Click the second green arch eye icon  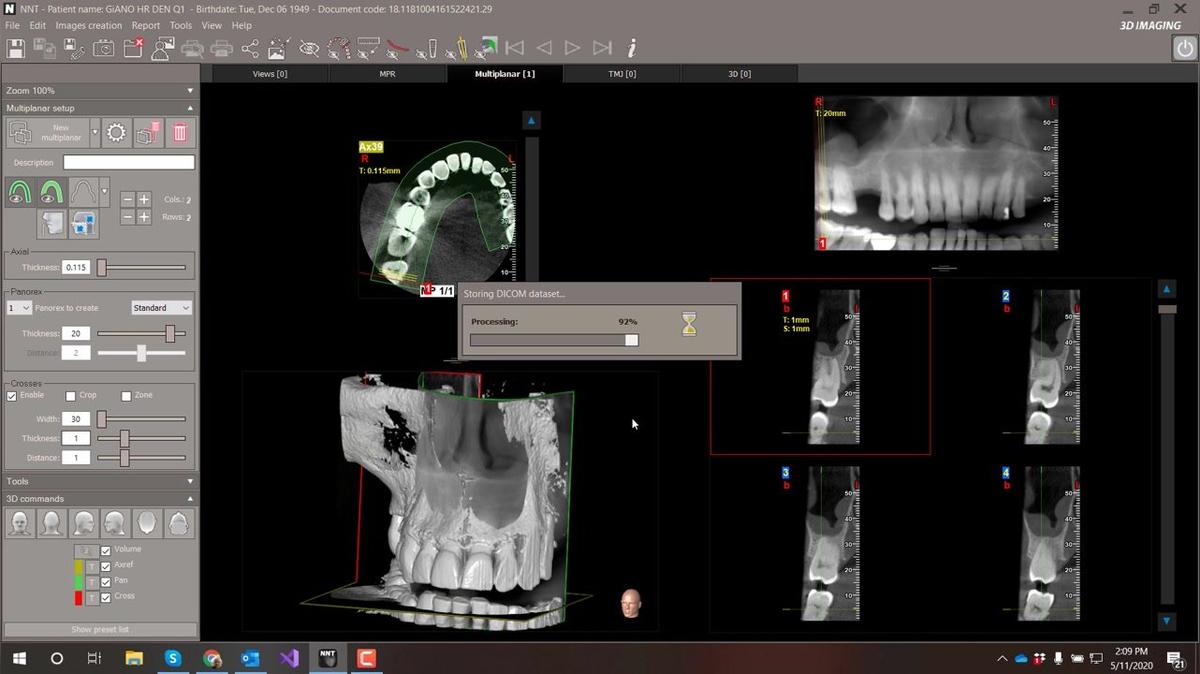tap(52, 192)
